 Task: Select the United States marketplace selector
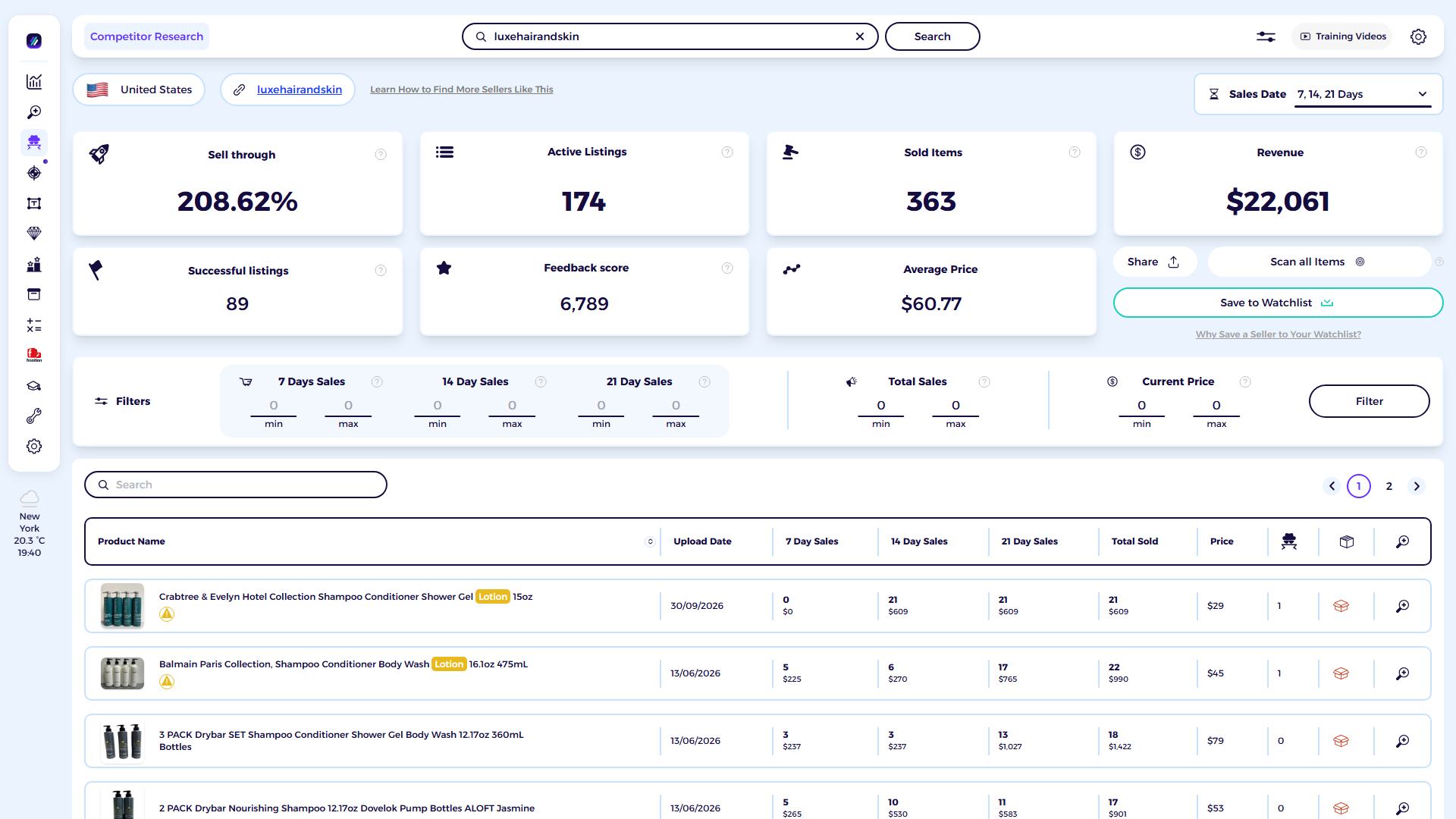[x=139, y=89]
